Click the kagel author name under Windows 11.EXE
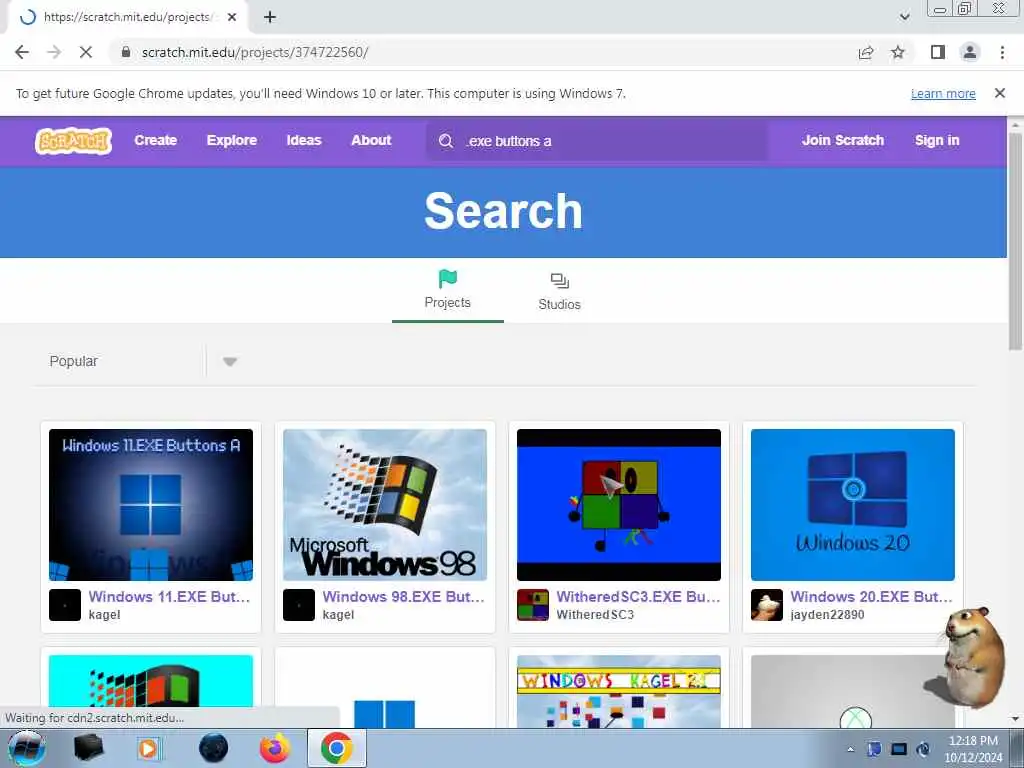 pos(104,615)
